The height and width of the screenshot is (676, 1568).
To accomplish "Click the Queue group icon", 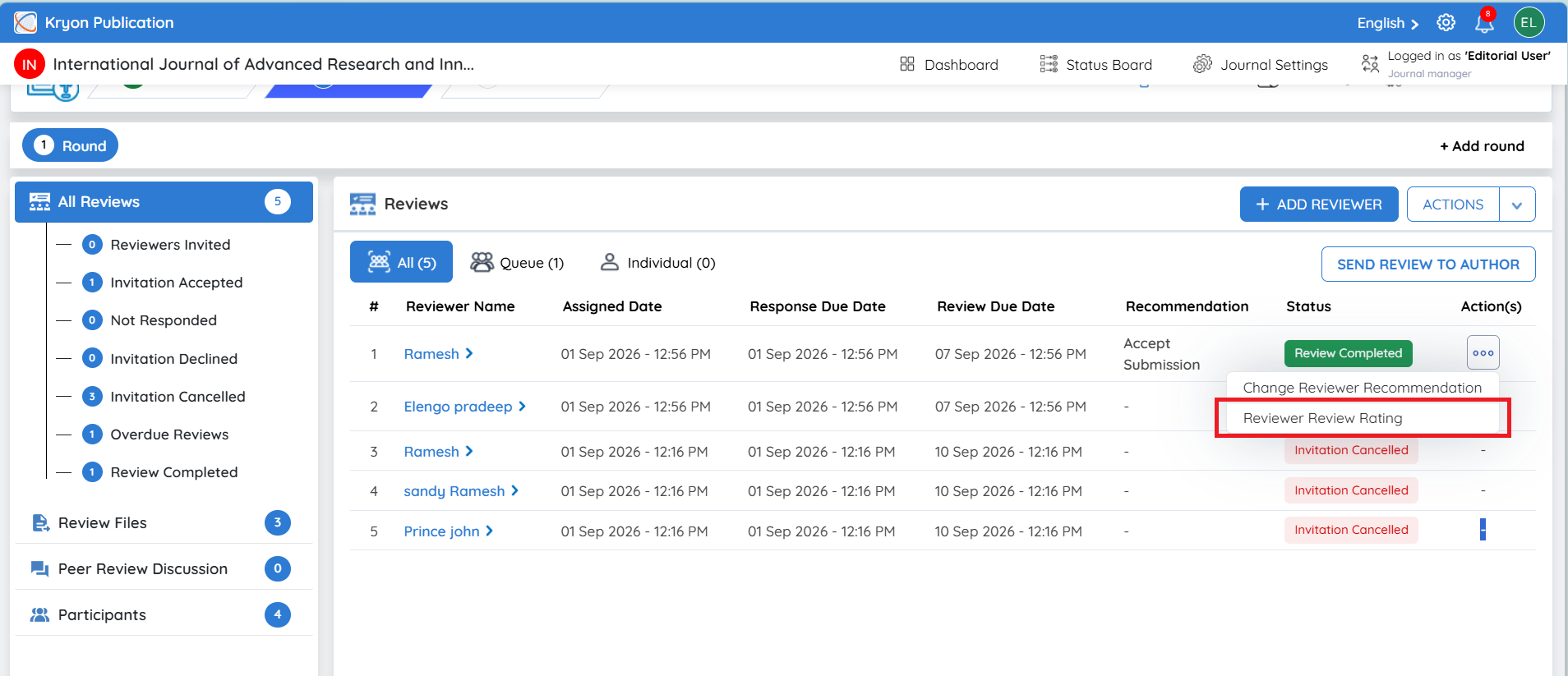I will (482, 262).
